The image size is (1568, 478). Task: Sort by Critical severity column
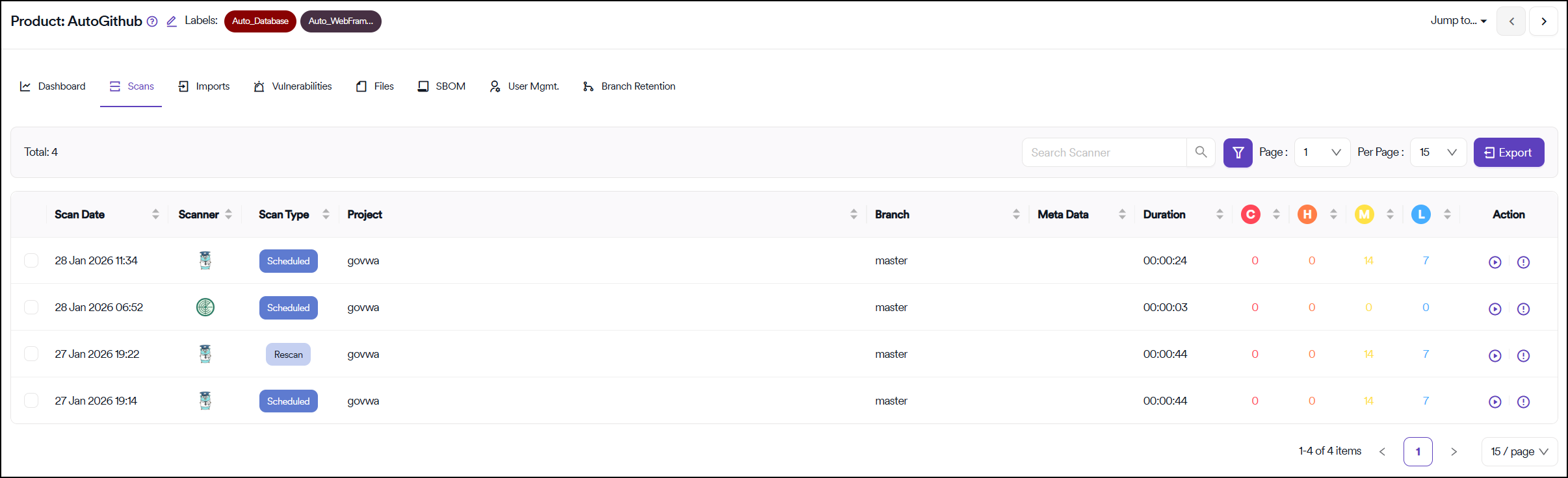click(x=1275, y=214)
